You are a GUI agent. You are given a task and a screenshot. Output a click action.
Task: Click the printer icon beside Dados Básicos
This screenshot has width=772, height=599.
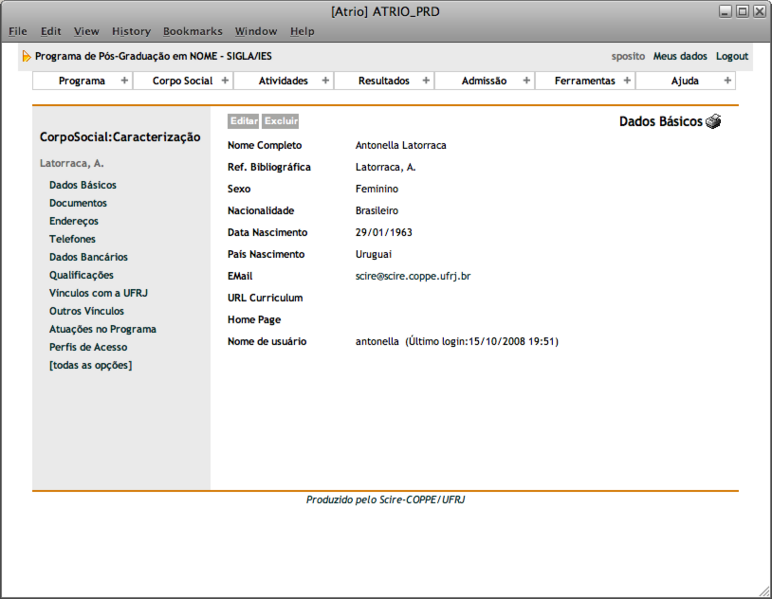pyautogui.click(x=713, y=122)
